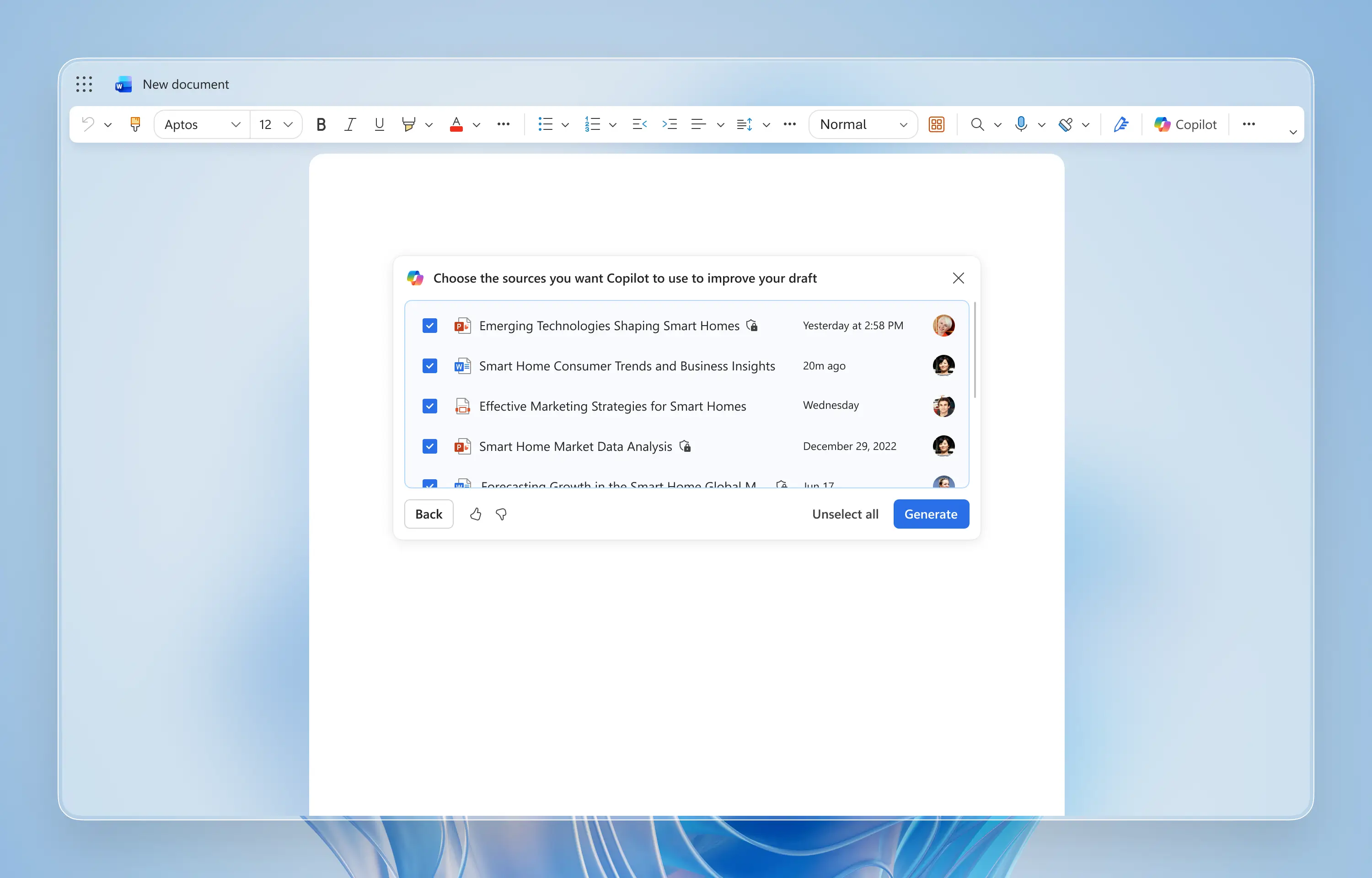Open Copilot from the toolbar

(x=1185, y=124)
